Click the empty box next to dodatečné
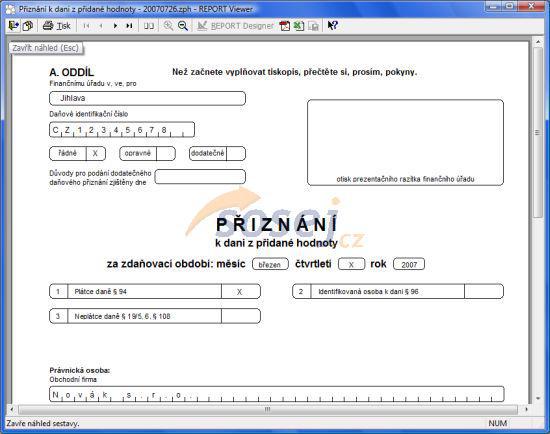The height and width of the screenshot is (434, 550). click(x=236, y=153)
